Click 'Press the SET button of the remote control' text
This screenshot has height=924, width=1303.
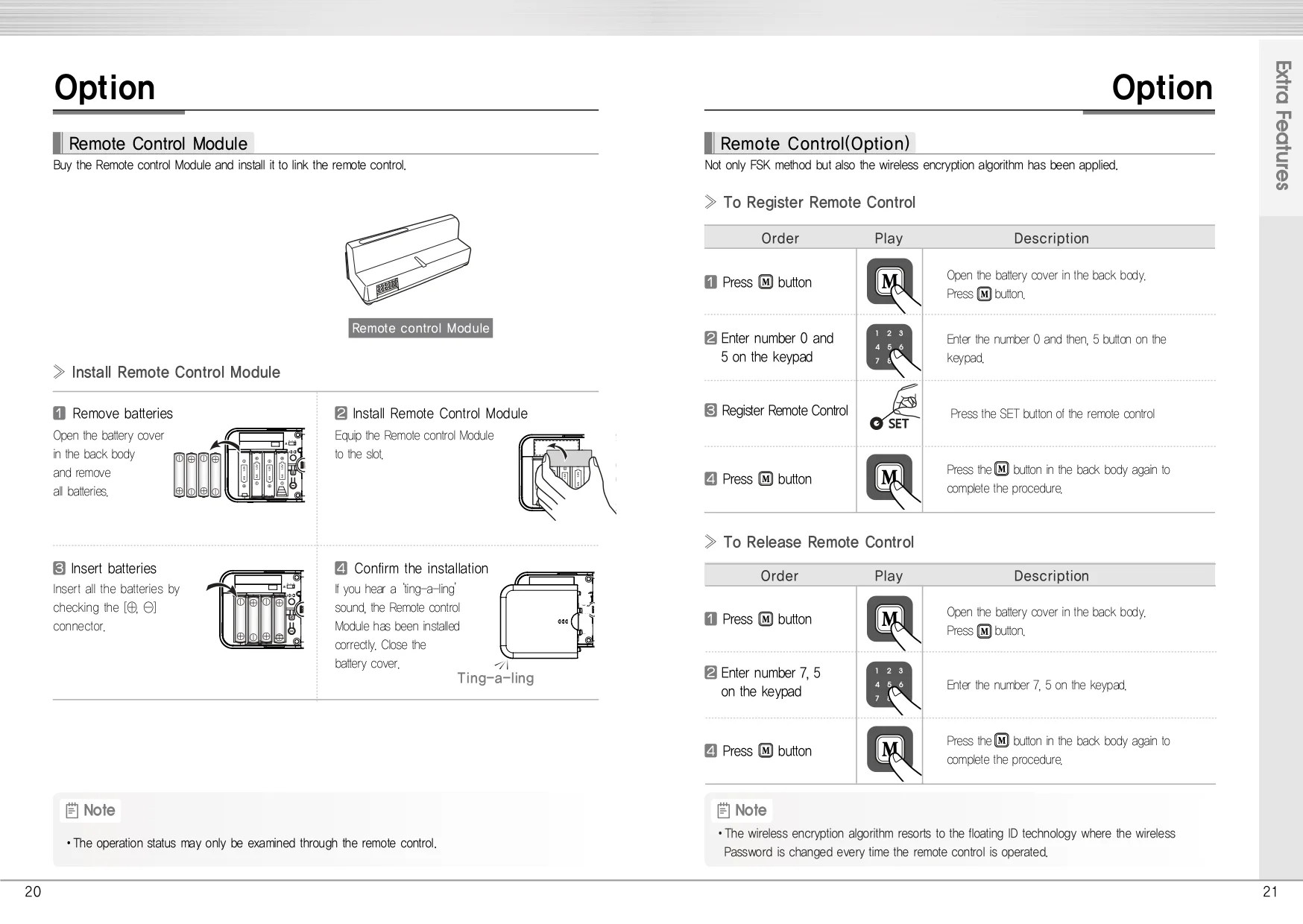1053,414
